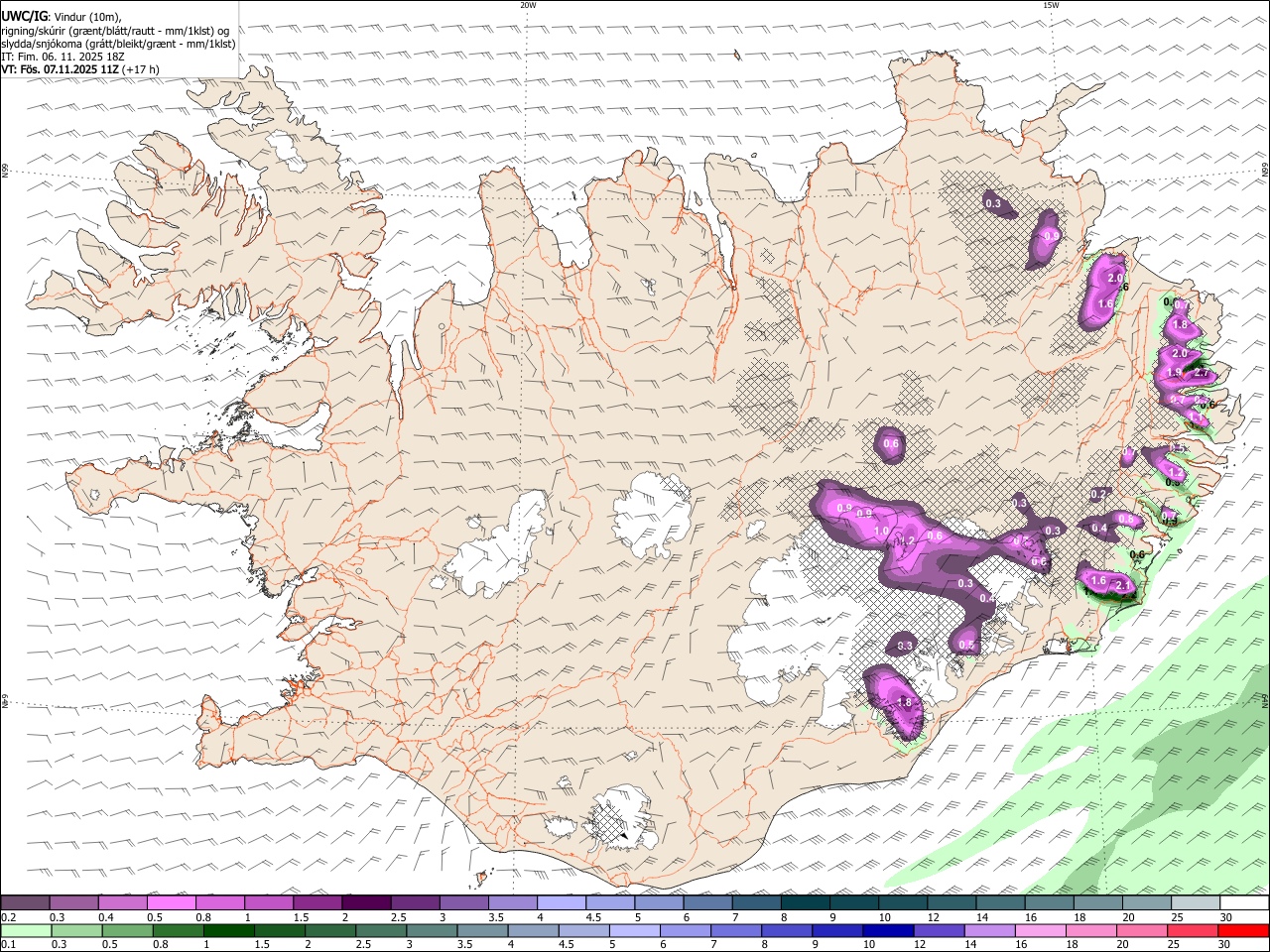1270x952 pixels.
Task: Click the '2.1' value near southeast coast
Action: coord(1123,586)
